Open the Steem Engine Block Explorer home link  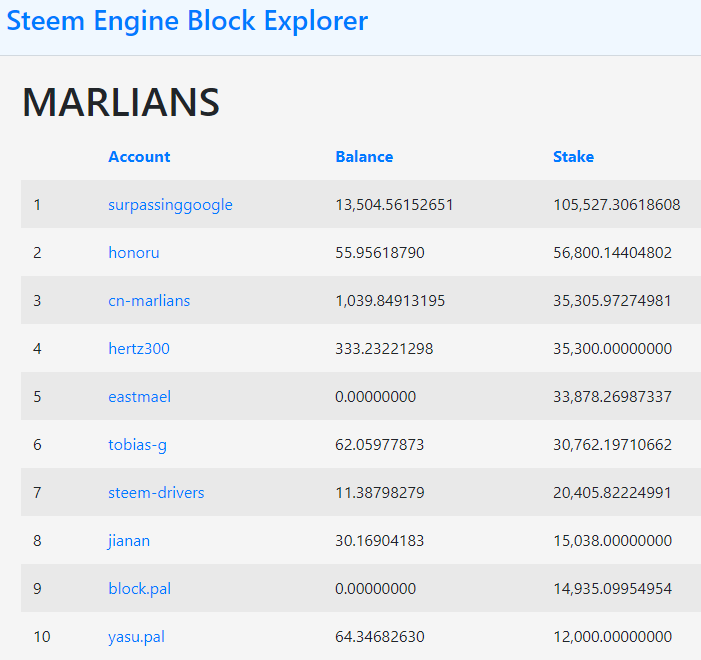187,21
